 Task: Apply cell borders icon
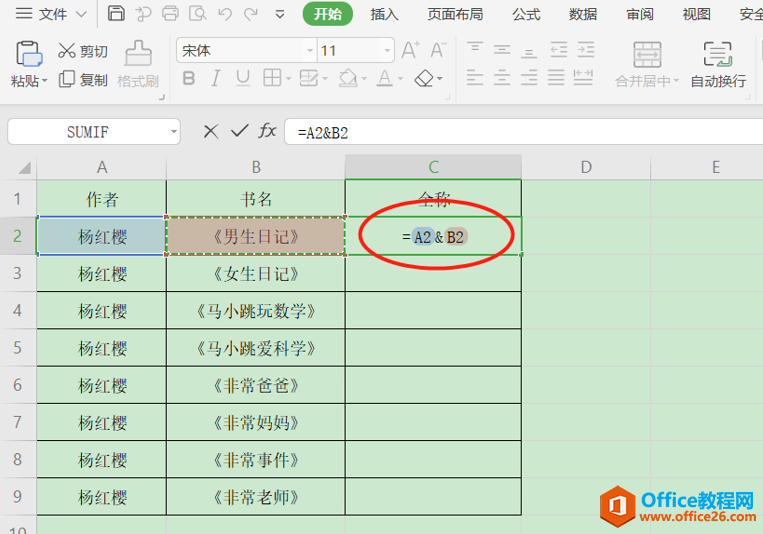click(x=272, y=78)
